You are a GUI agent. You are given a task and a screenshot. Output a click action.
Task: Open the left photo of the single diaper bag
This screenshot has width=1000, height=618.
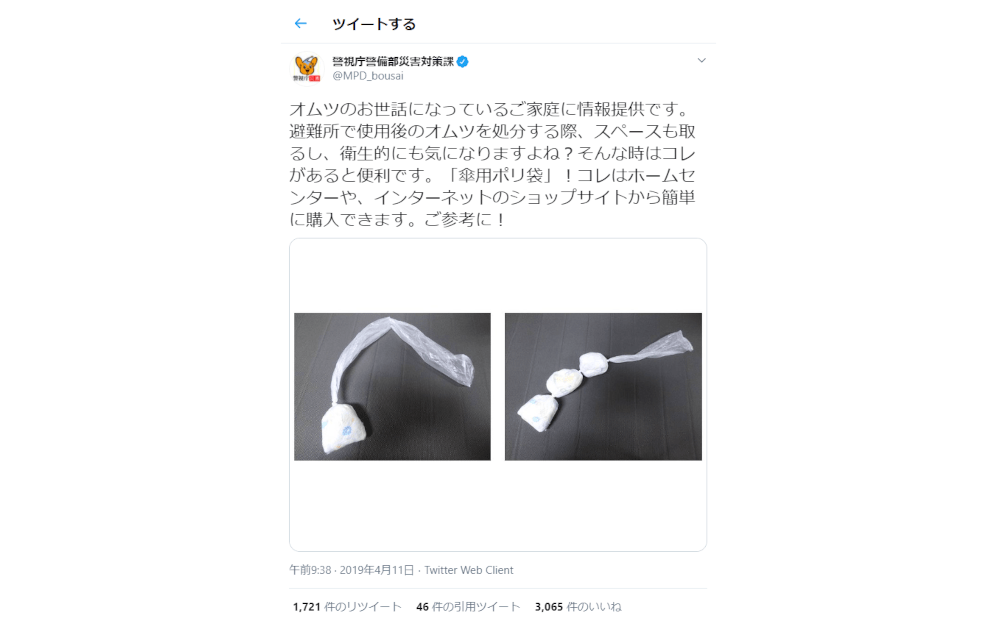pyautogui.click(x=392, y=386)
